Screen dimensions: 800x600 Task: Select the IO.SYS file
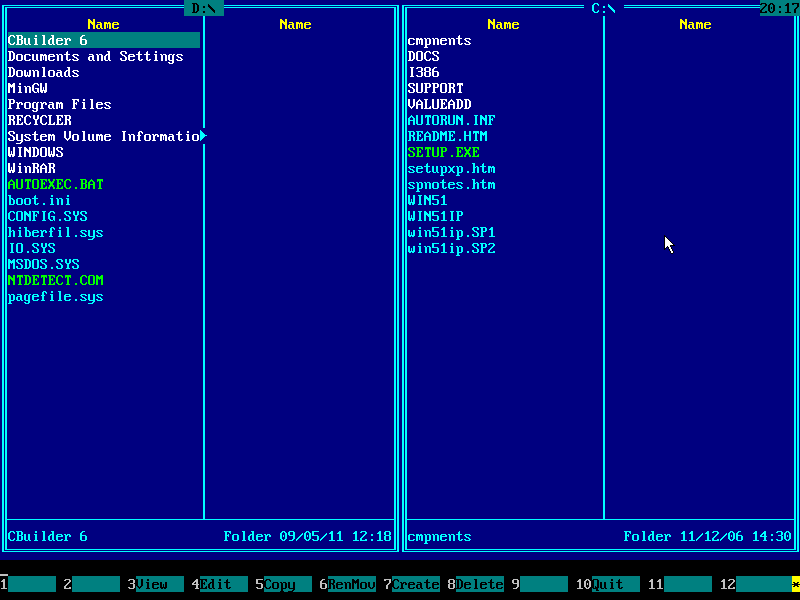click(x=32, y=248)
